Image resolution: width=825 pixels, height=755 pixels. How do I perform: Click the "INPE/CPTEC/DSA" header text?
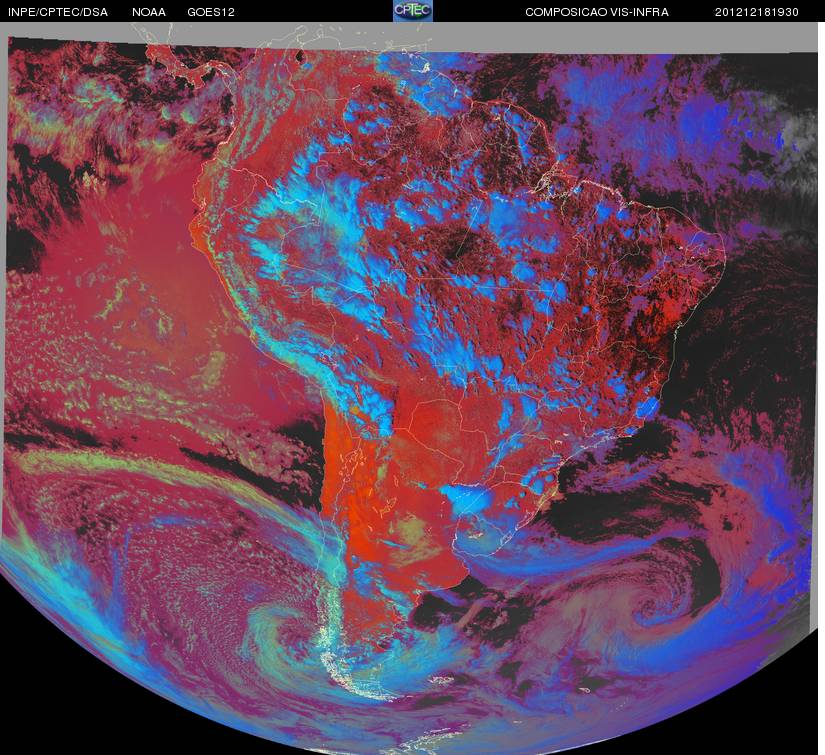pos(57,12)
